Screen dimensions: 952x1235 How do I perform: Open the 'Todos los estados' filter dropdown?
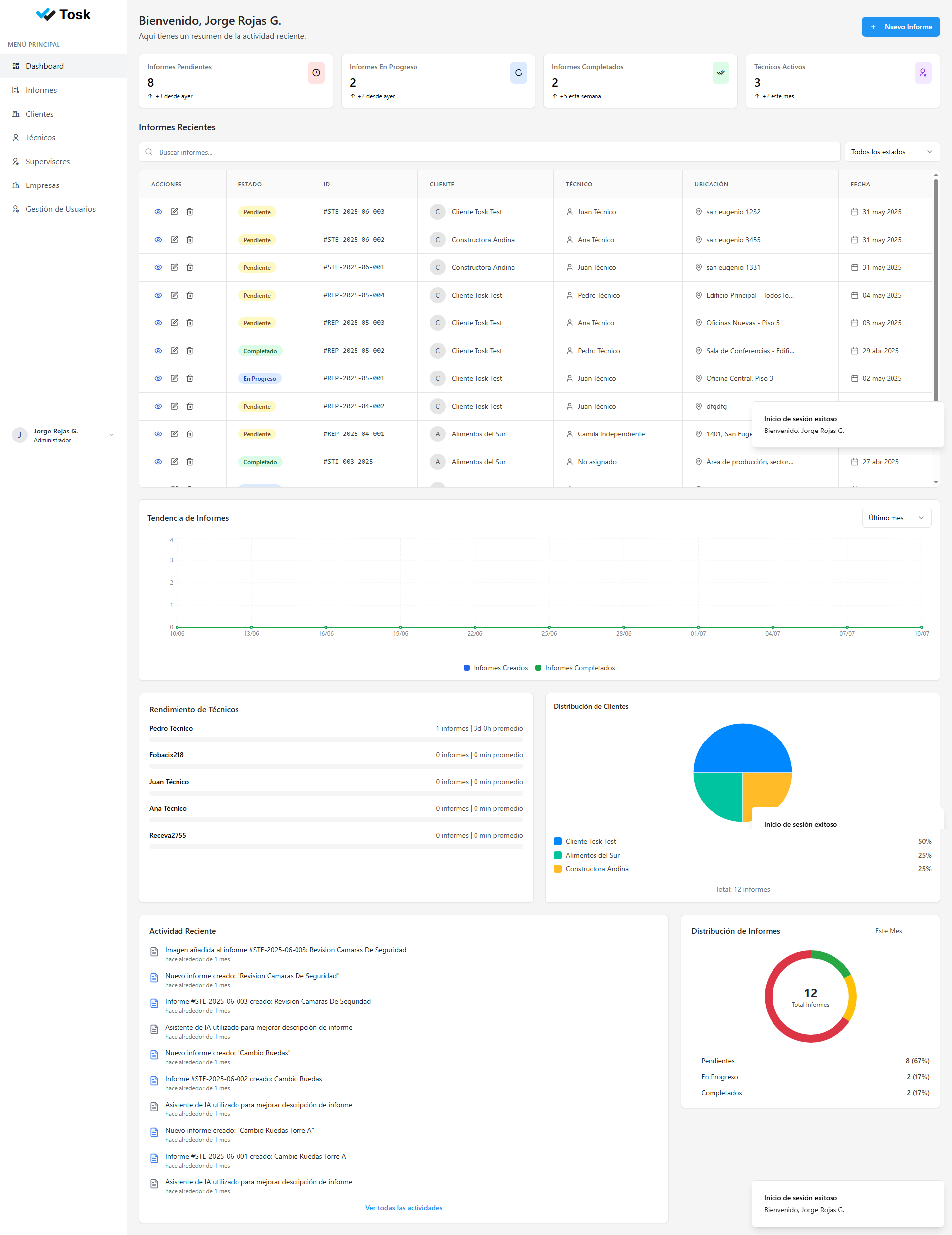coord(892,152)
